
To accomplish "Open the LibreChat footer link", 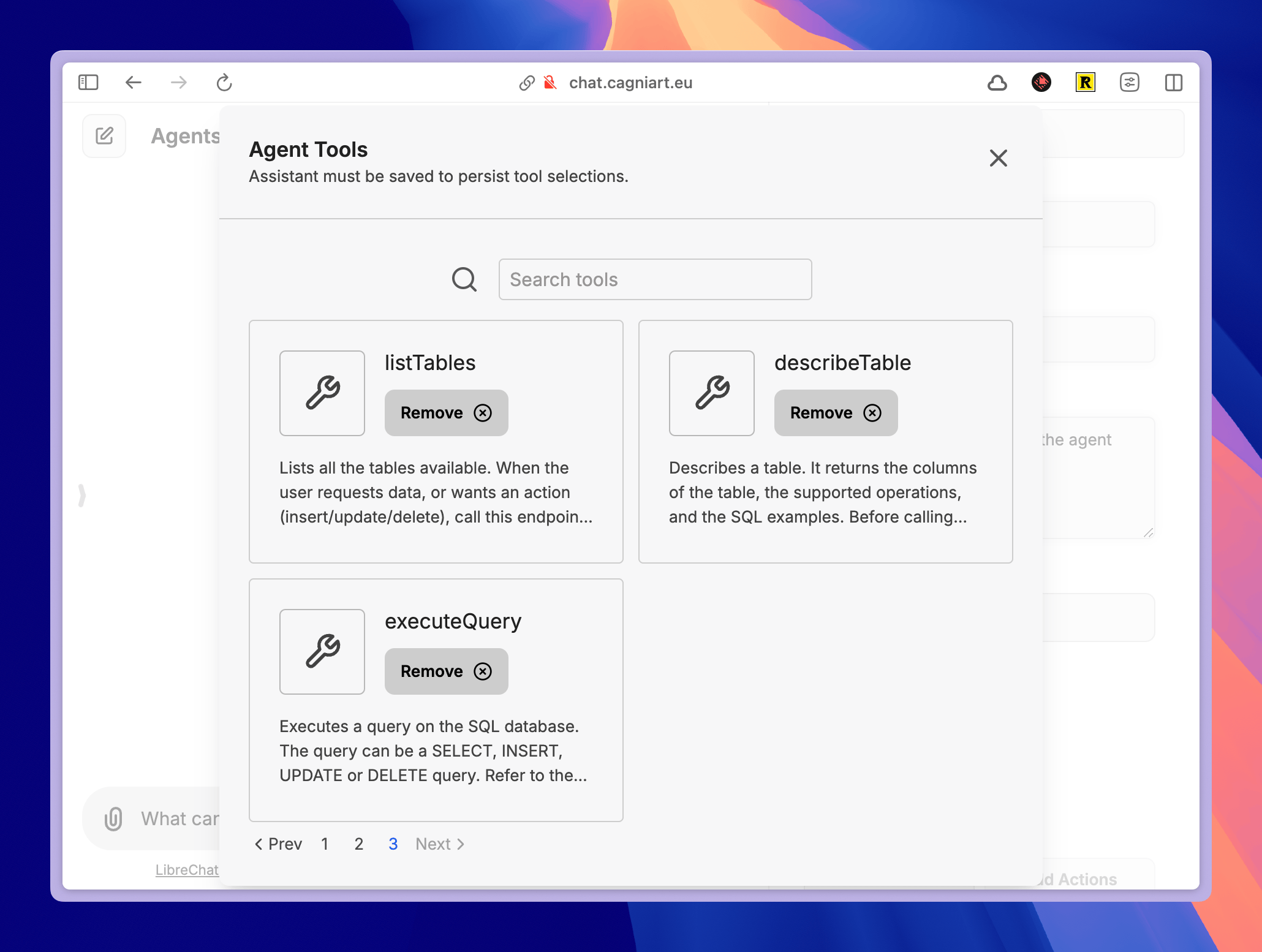I will [x=187, y=870].
